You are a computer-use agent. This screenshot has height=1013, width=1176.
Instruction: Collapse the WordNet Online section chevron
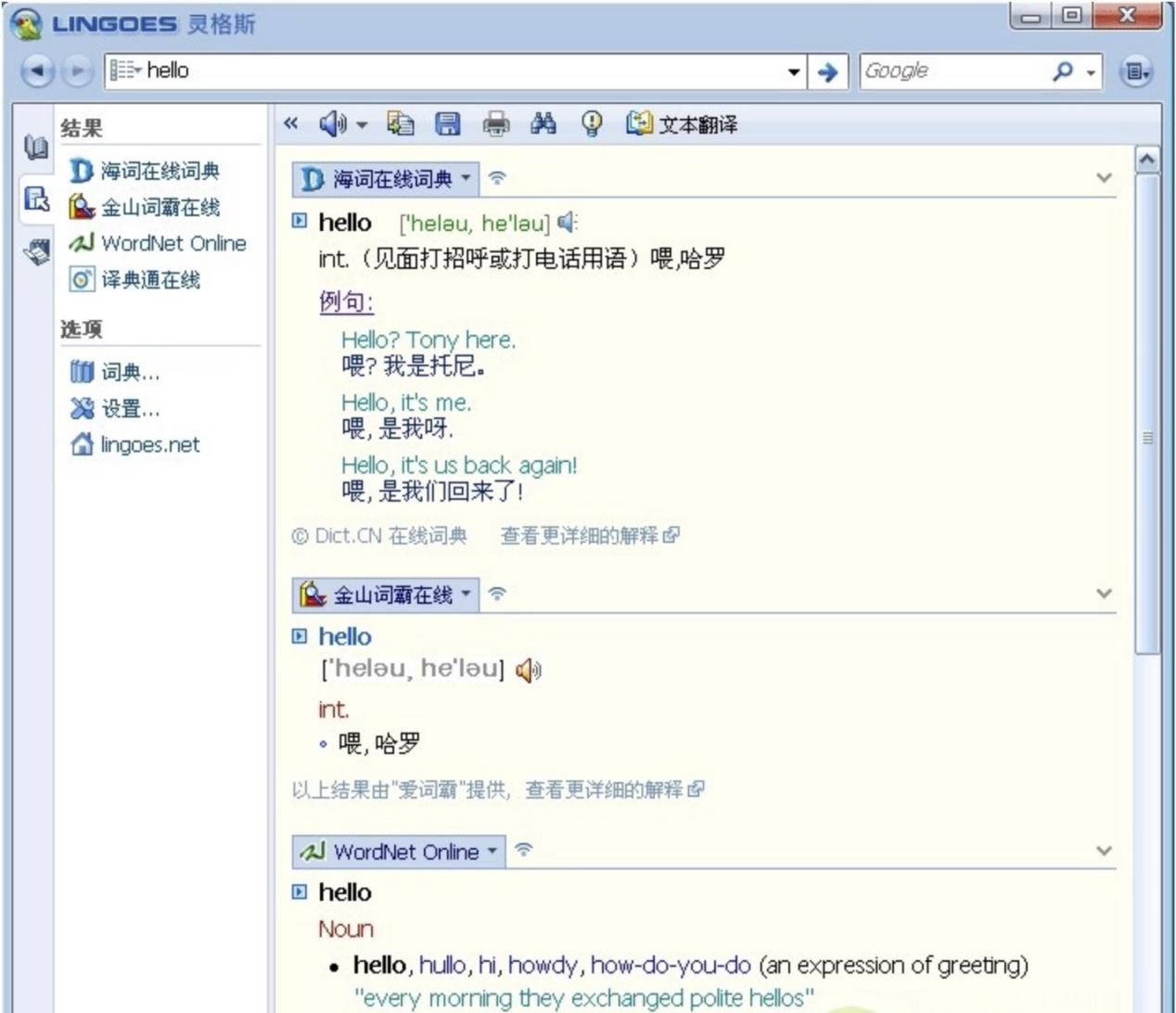1104,850
